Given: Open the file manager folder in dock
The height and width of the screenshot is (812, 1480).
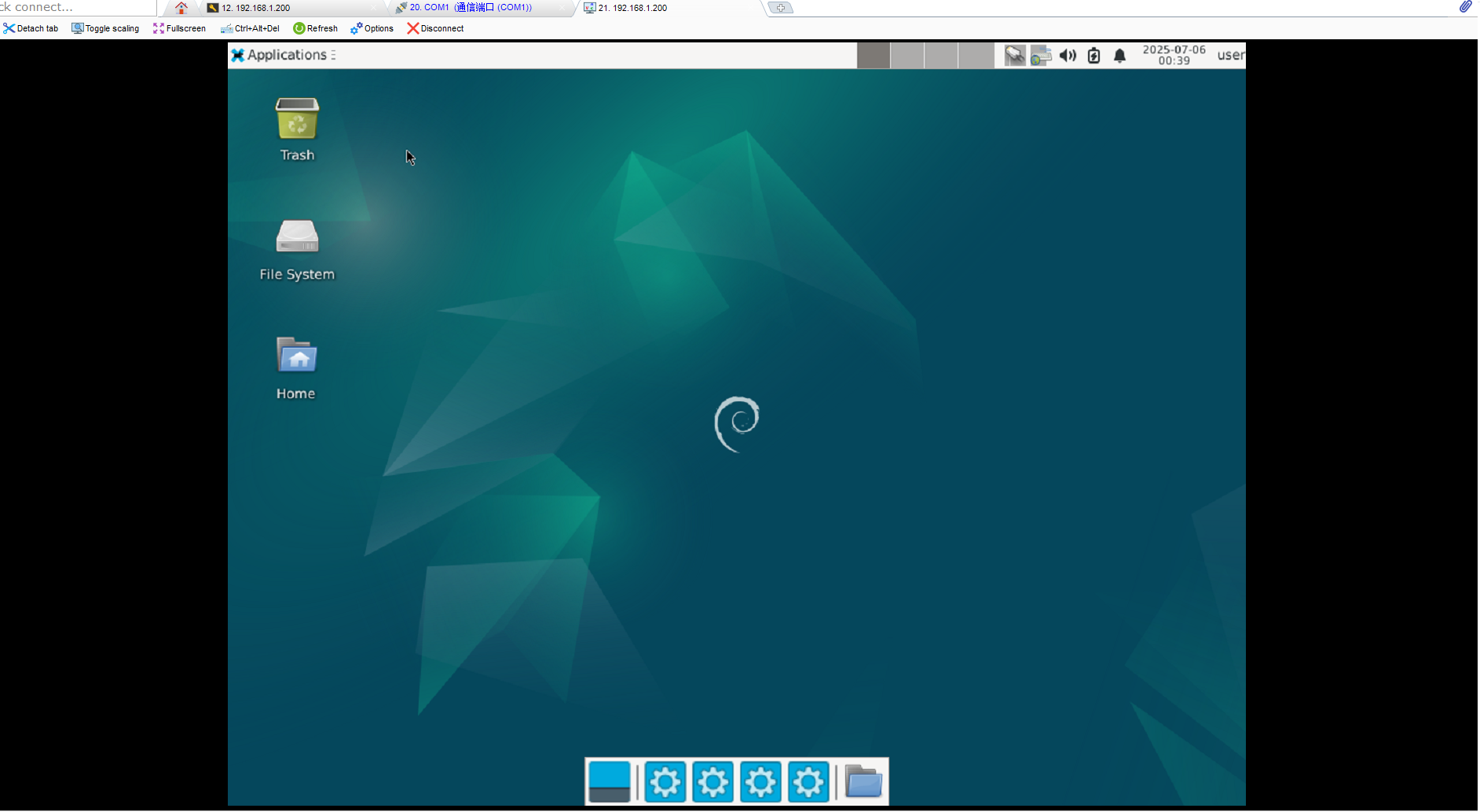Looking at the screenshot, I should pyautogui.click(x=863, y=782).
